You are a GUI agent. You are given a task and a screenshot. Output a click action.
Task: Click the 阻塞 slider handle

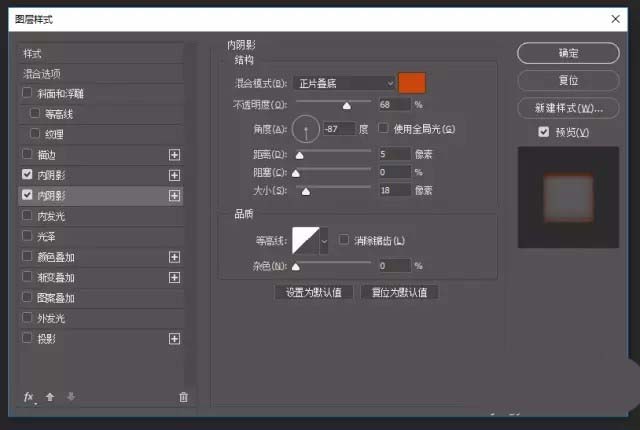pyautogui.click(x=296, y=173)
